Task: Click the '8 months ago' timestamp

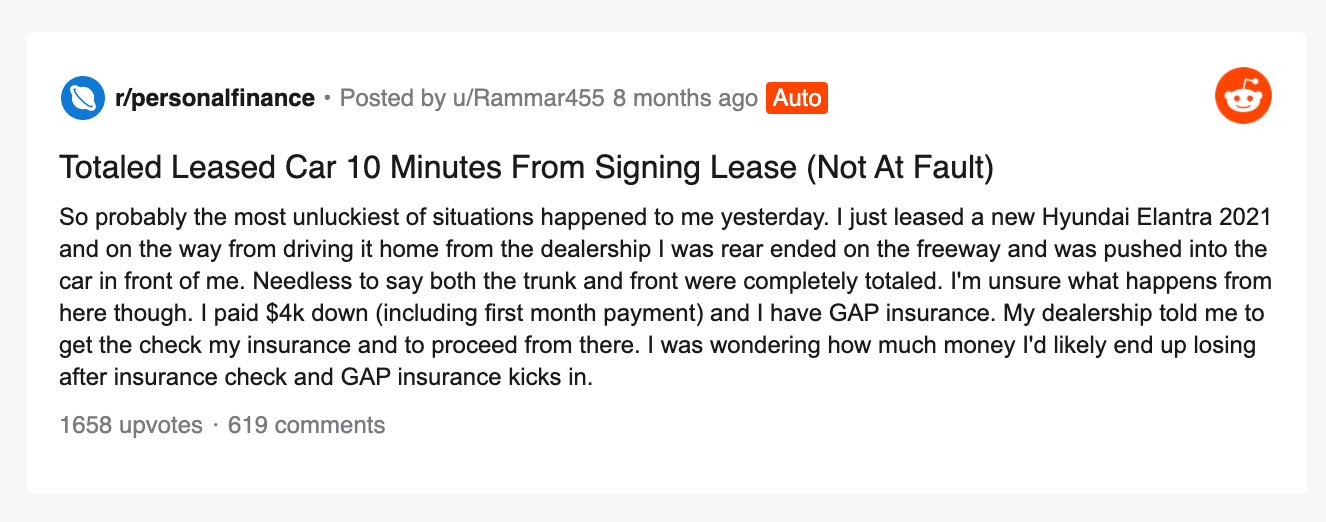Action: click(685, 98)
